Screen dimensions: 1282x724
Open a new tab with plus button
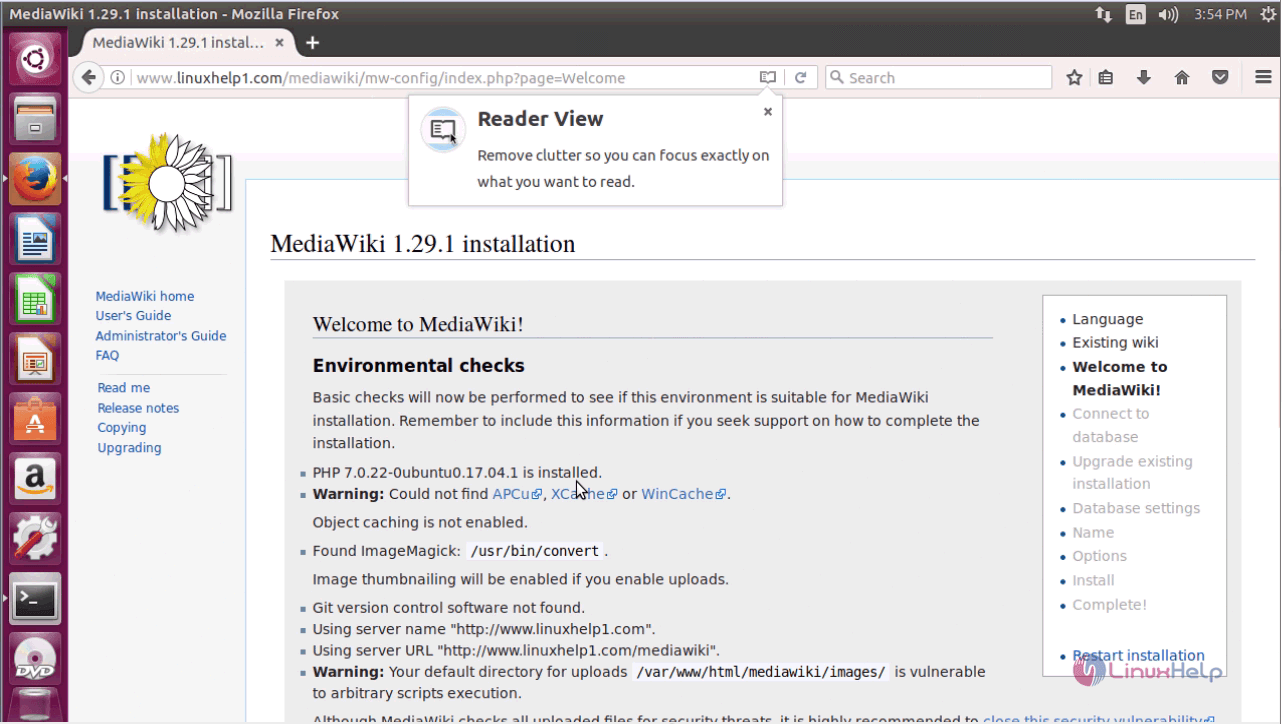coord(312,43)
